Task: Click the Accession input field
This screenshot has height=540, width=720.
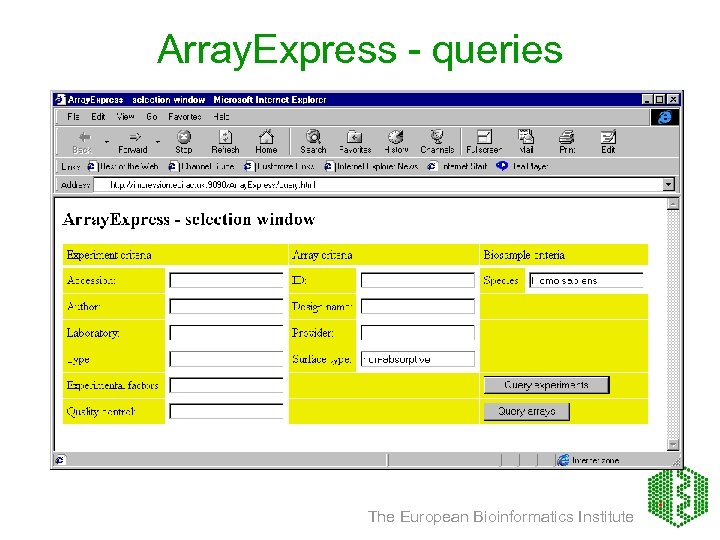Action: point(226,280)
